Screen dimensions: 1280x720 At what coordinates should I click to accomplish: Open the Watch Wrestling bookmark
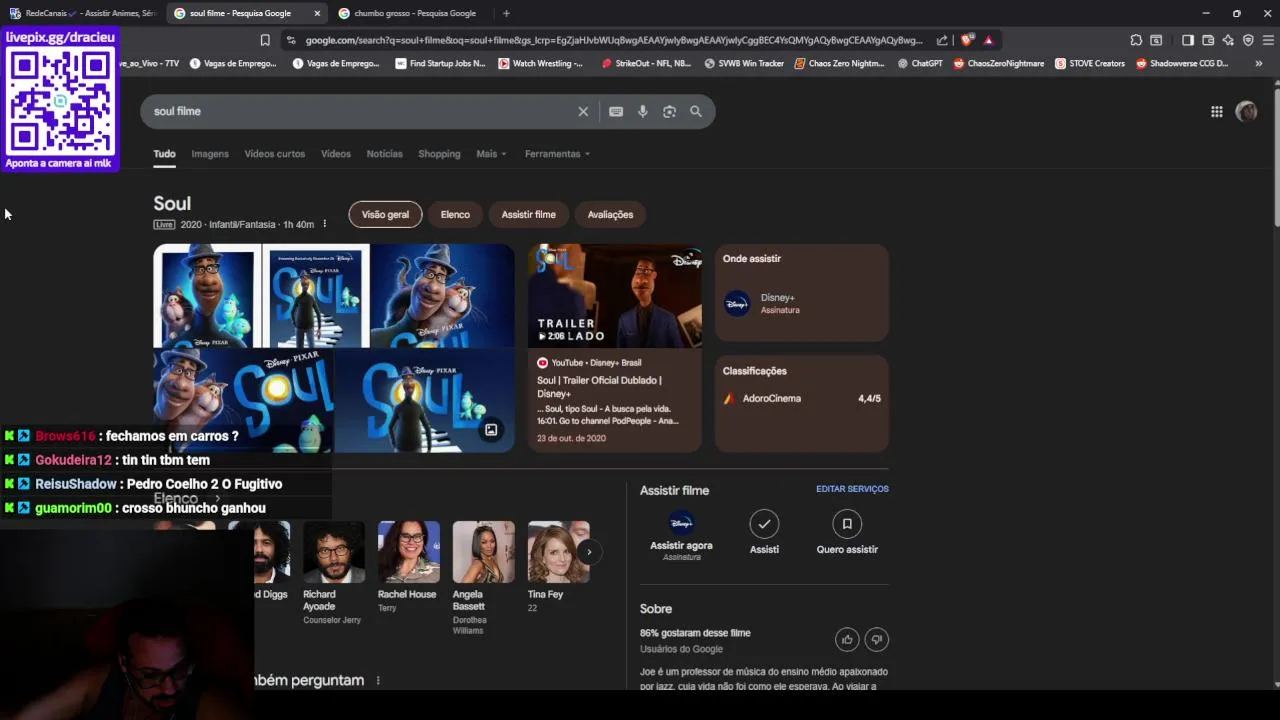tap(539, 63)
